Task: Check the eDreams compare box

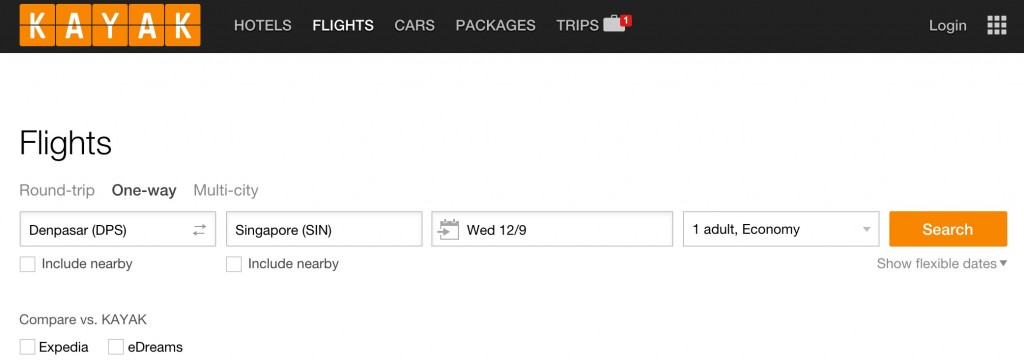Action: click(x=116, y=347)
